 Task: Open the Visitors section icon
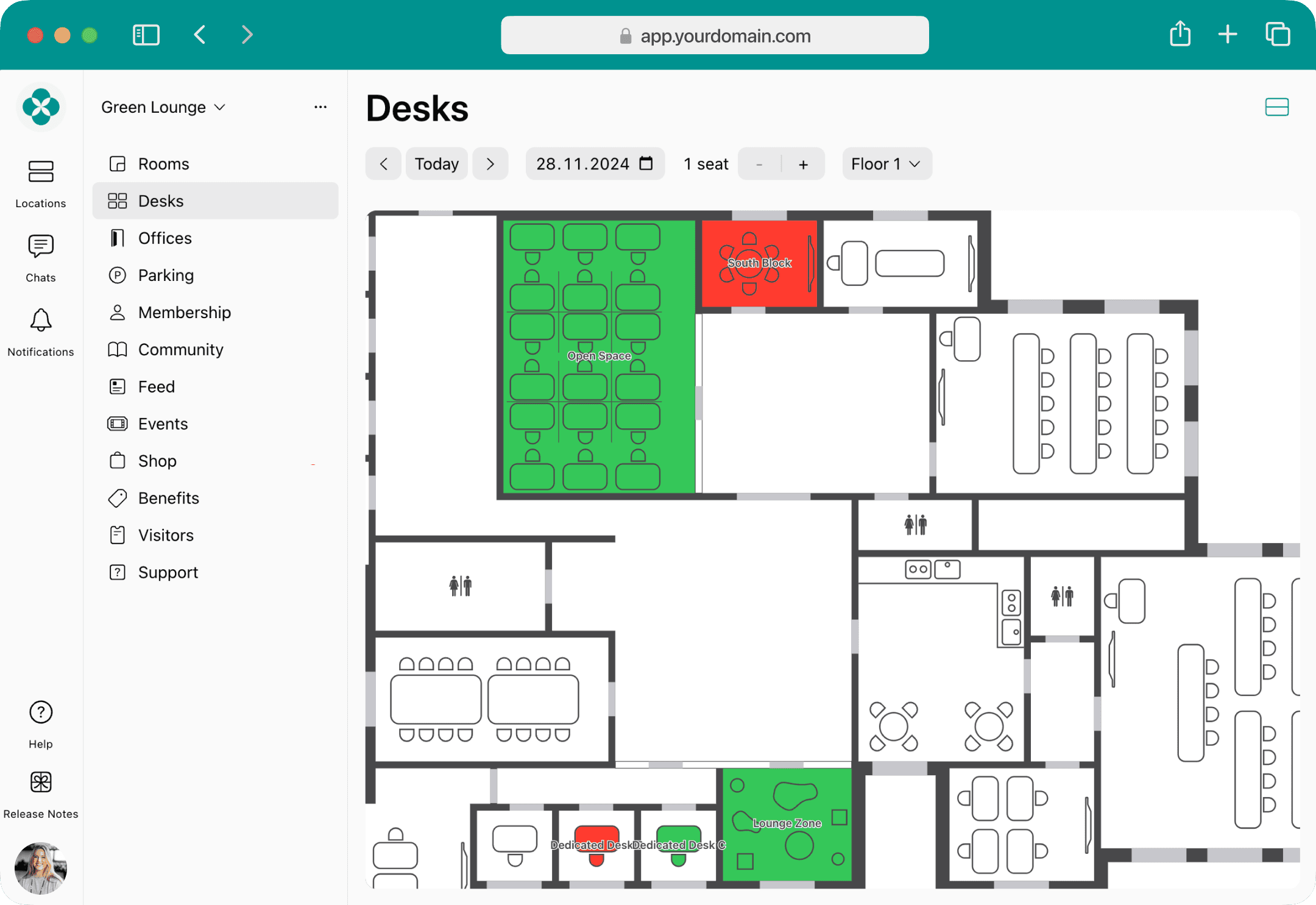coord(117,535)
